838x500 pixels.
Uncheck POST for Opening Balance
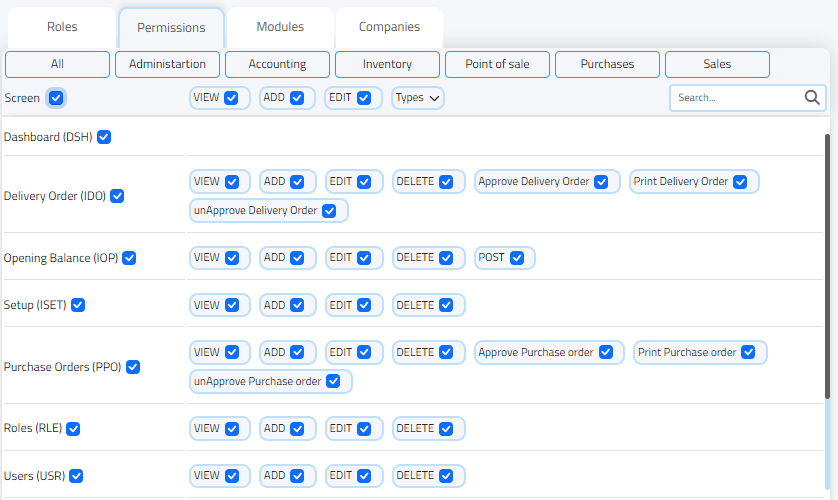tap(517, 258)
